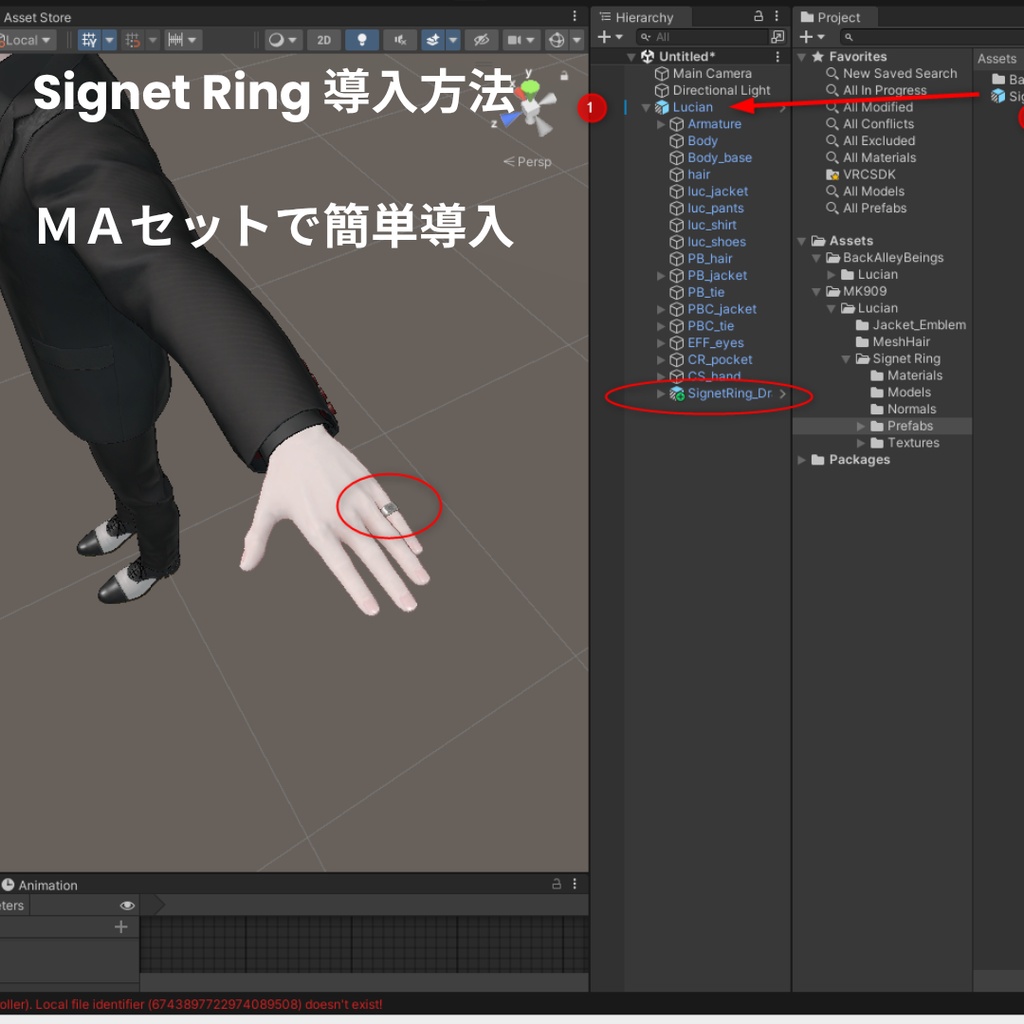Click the Project create plus button
This screenshot has width=1024, height=1024.
tap(807, 37)
